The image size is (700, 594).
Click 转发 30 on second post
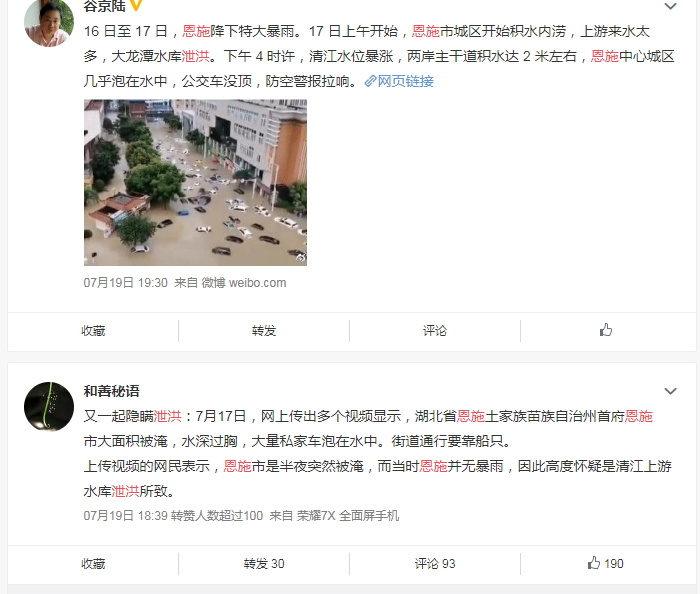pos(264,564)
